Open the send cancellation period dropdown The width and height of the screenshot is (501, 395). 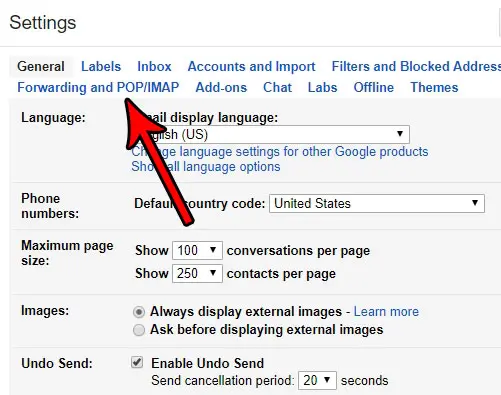coord(317,380)
